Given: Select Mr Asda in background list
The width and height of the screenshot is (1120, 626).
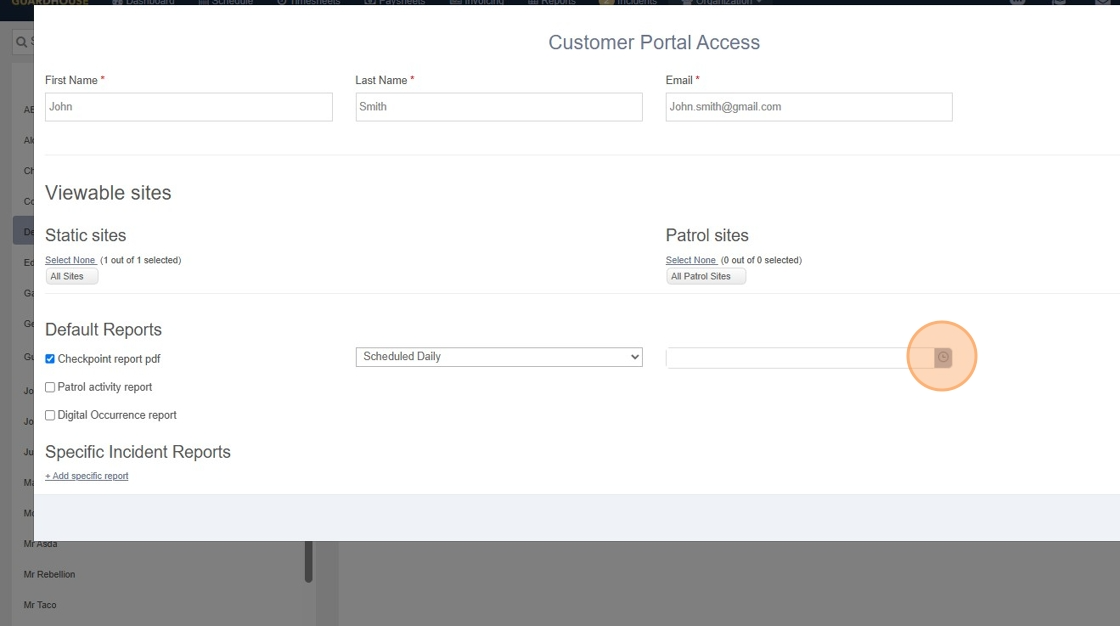Looking at the screenshot, I should 40,544.
